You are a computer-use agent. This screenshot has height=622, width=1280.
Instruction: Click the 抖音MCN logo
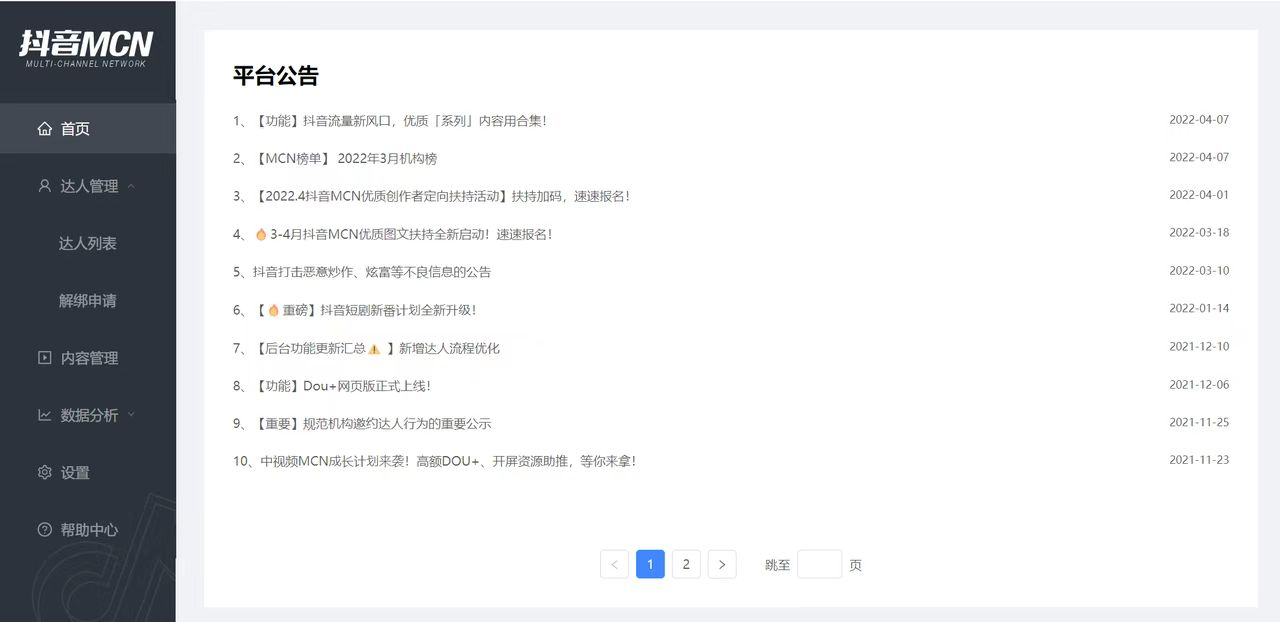[86, 48]
